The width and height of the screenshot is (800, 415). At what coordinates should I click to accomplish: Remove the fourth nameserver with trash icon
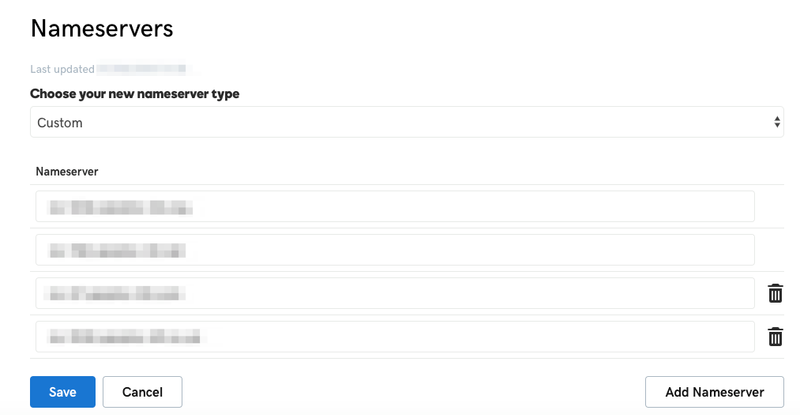[x=775, y=336]
